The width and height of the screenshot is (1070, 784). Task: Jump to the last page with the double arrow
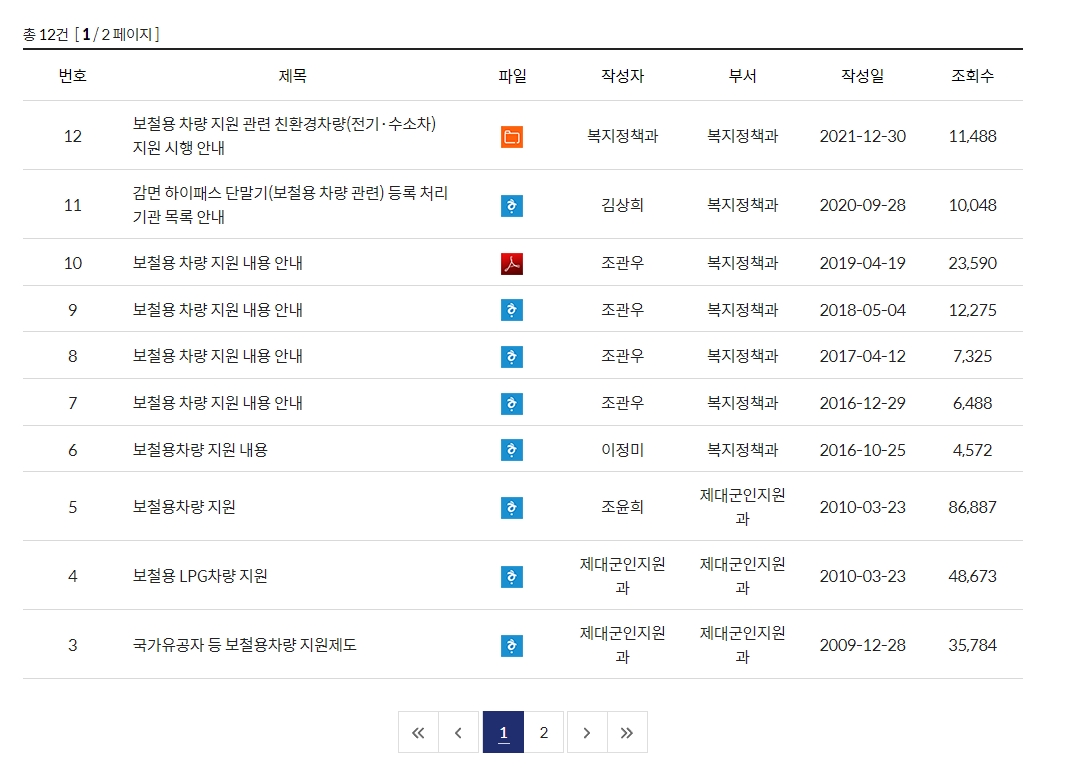click(x=628, y=732)
